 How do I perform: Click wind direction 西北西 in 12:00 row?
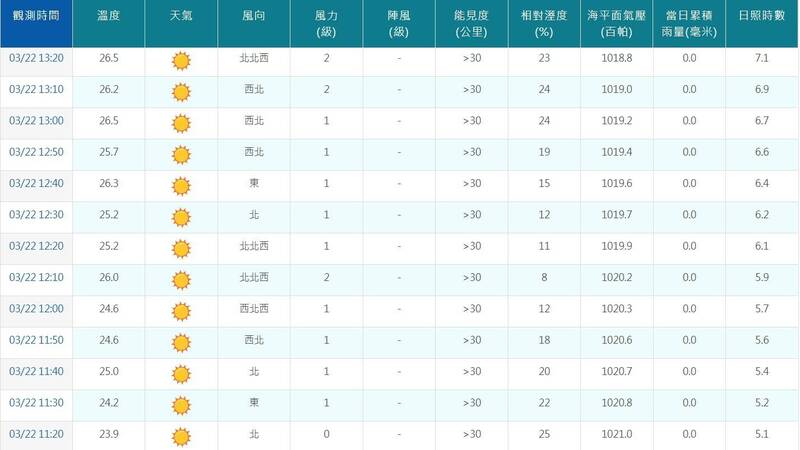(254, 309)
